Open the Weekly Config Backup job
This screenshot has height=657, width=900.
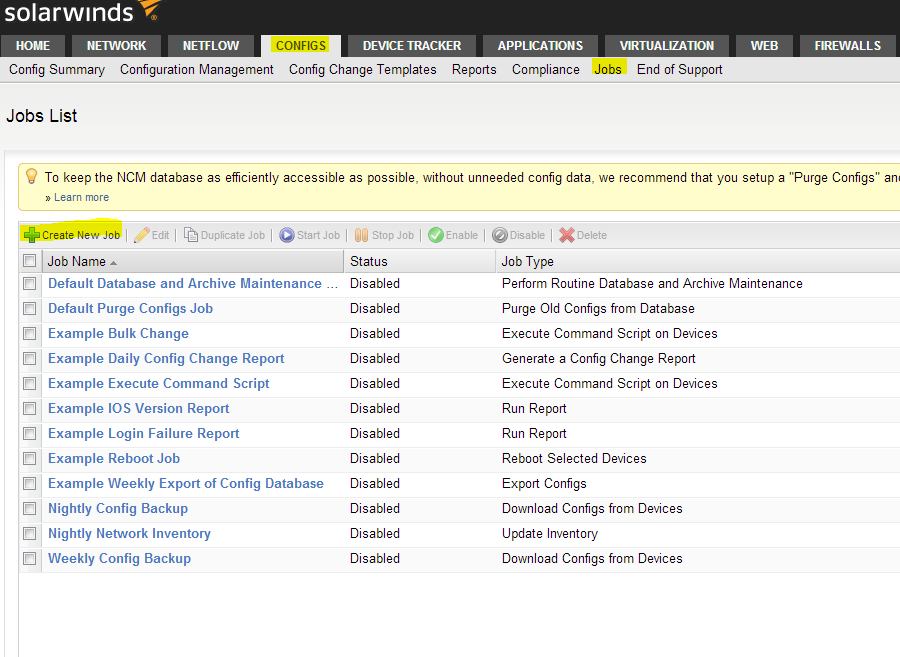tap(119, 558)
